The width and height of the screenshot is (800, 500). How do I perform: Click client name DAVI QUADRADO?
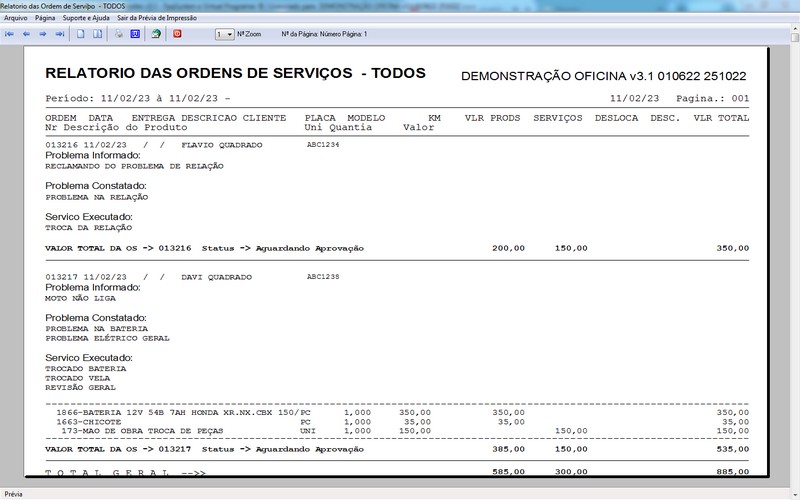216,277
